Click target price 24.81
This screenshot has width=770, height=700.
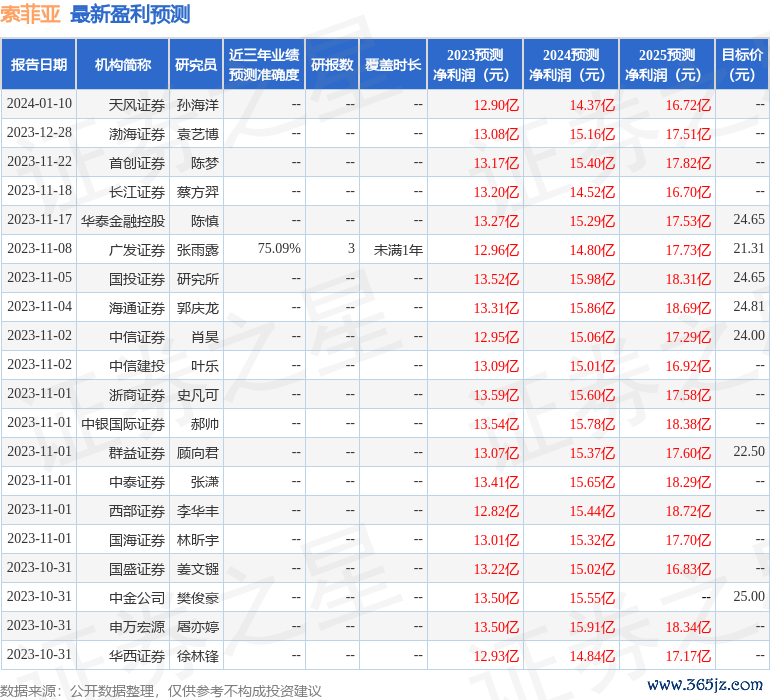pos(749,307)
